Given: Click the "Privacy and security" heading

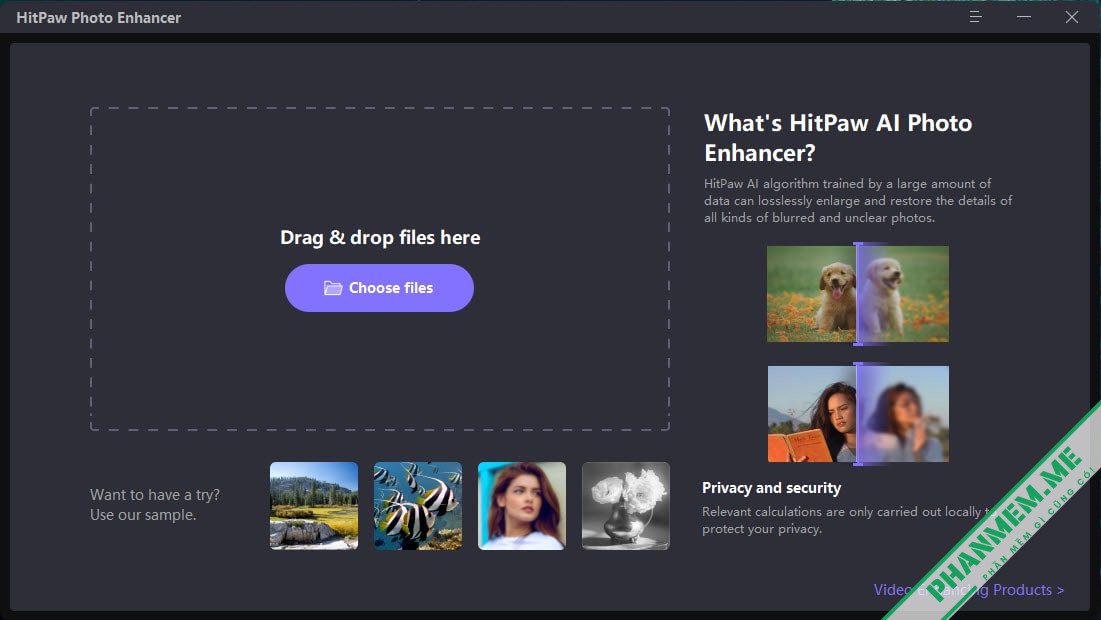Looking at the screenshot, I should coord(771,488).
